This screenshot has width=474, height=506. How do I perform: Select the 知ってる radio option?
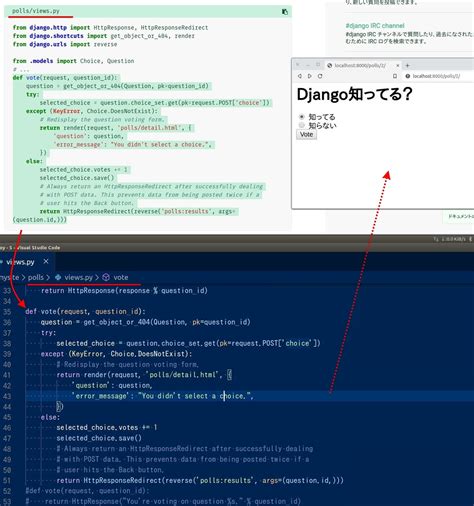coord(302,117)
